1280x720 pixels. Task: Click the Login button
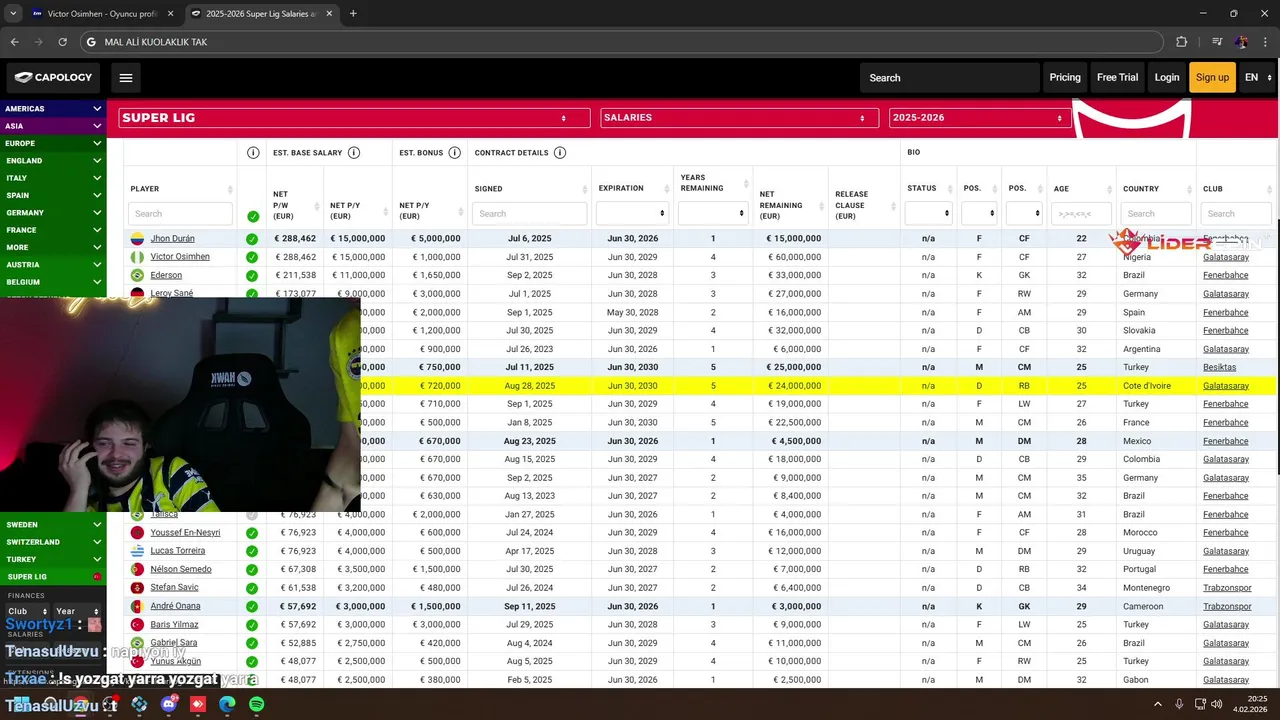[x=1167, y=77]
